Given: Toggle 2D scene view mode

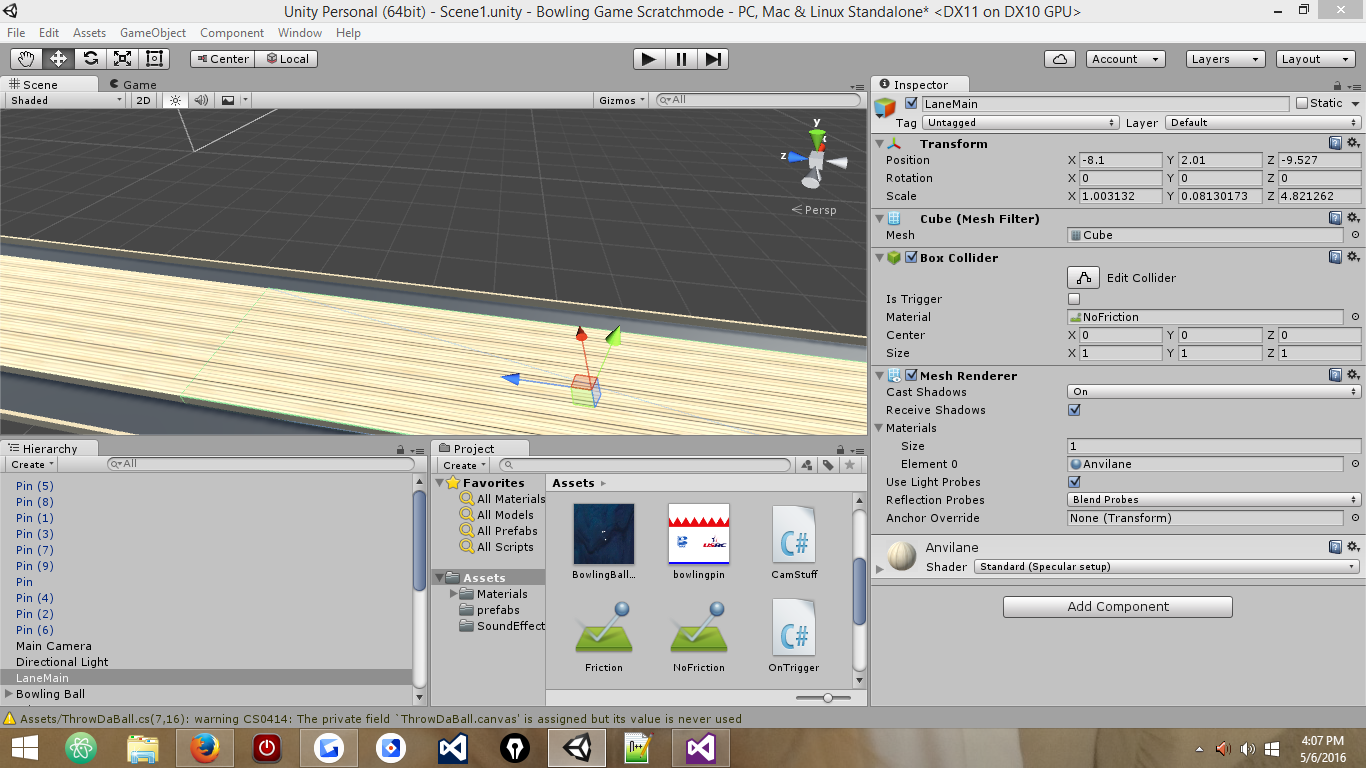Looking at the screenshot, I should point(143,100).
